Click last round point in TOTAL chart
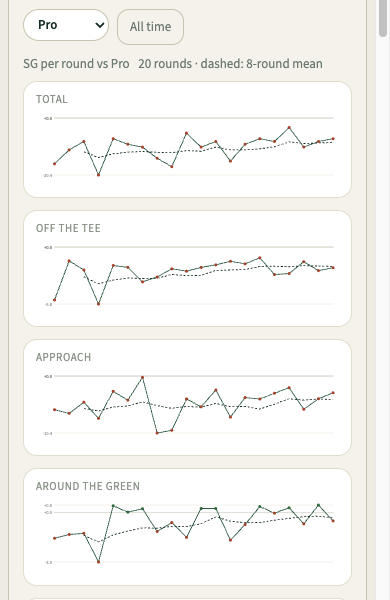Viewport: 390px width, 600px height. 333,139
